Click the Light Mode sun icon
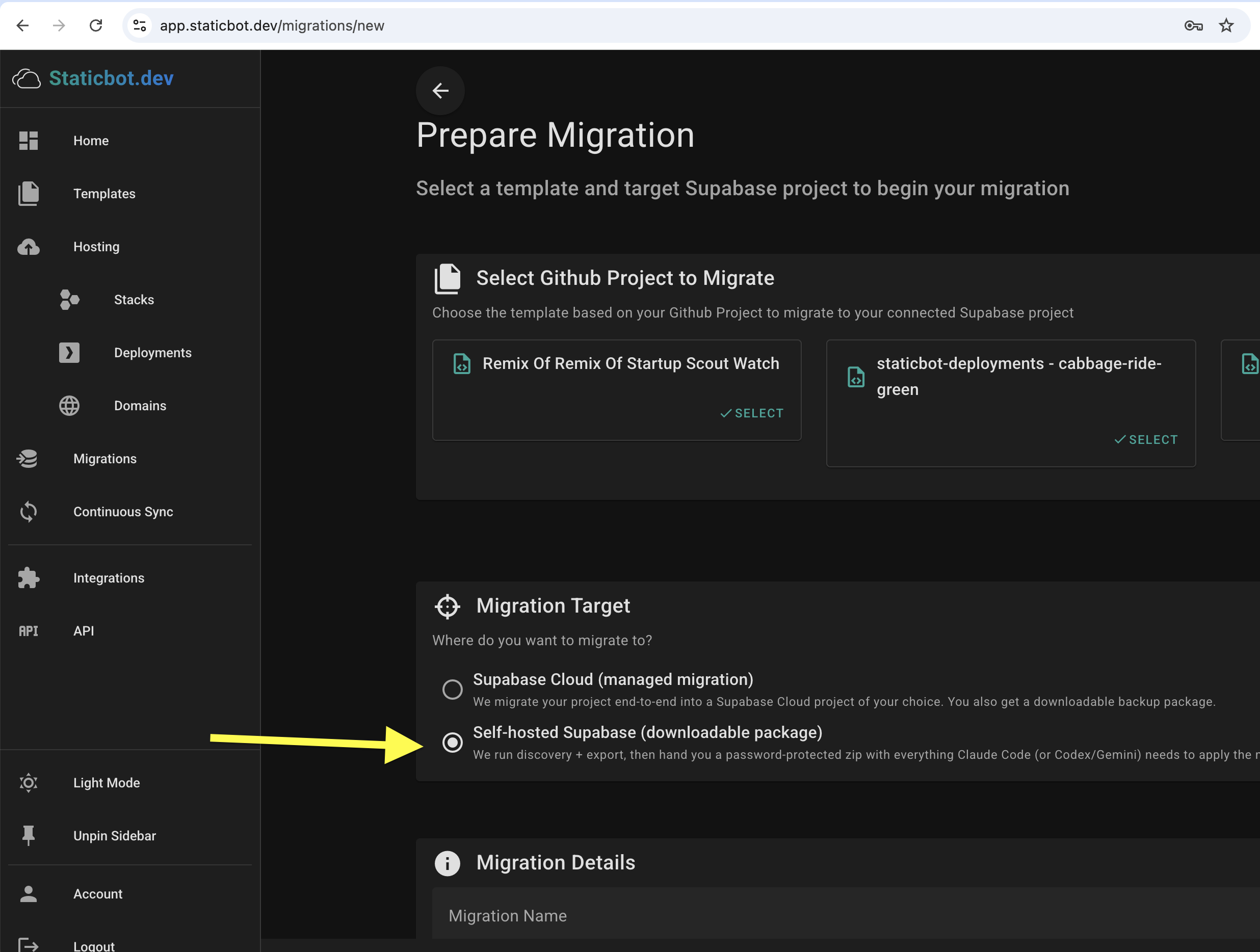Screen dimensions: 1260x952 click(28, 783)
